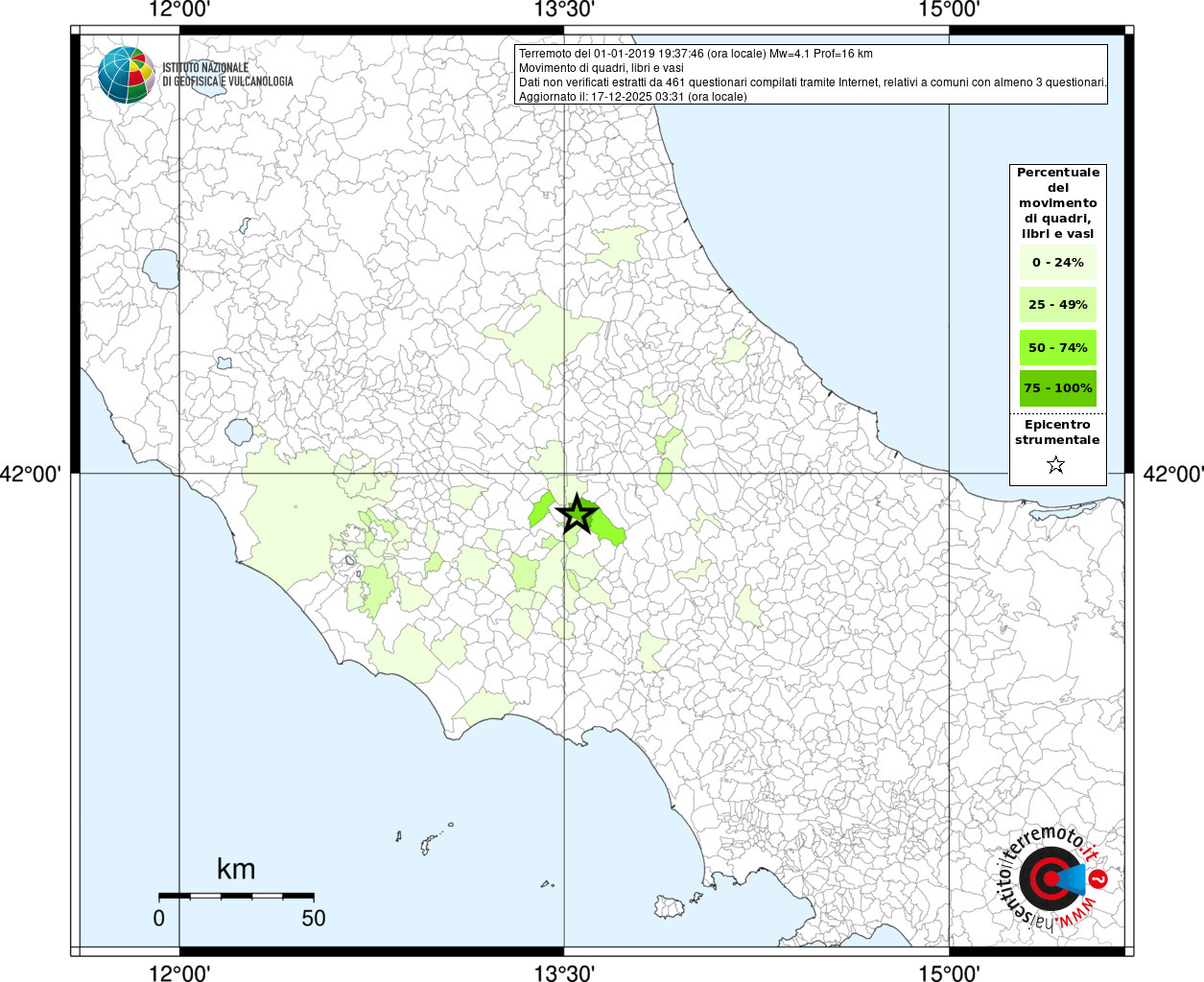Screen dimensions: 1204x982
Task: Click the bottom 15°00' longitude label
Action: [x=949, y=972]
